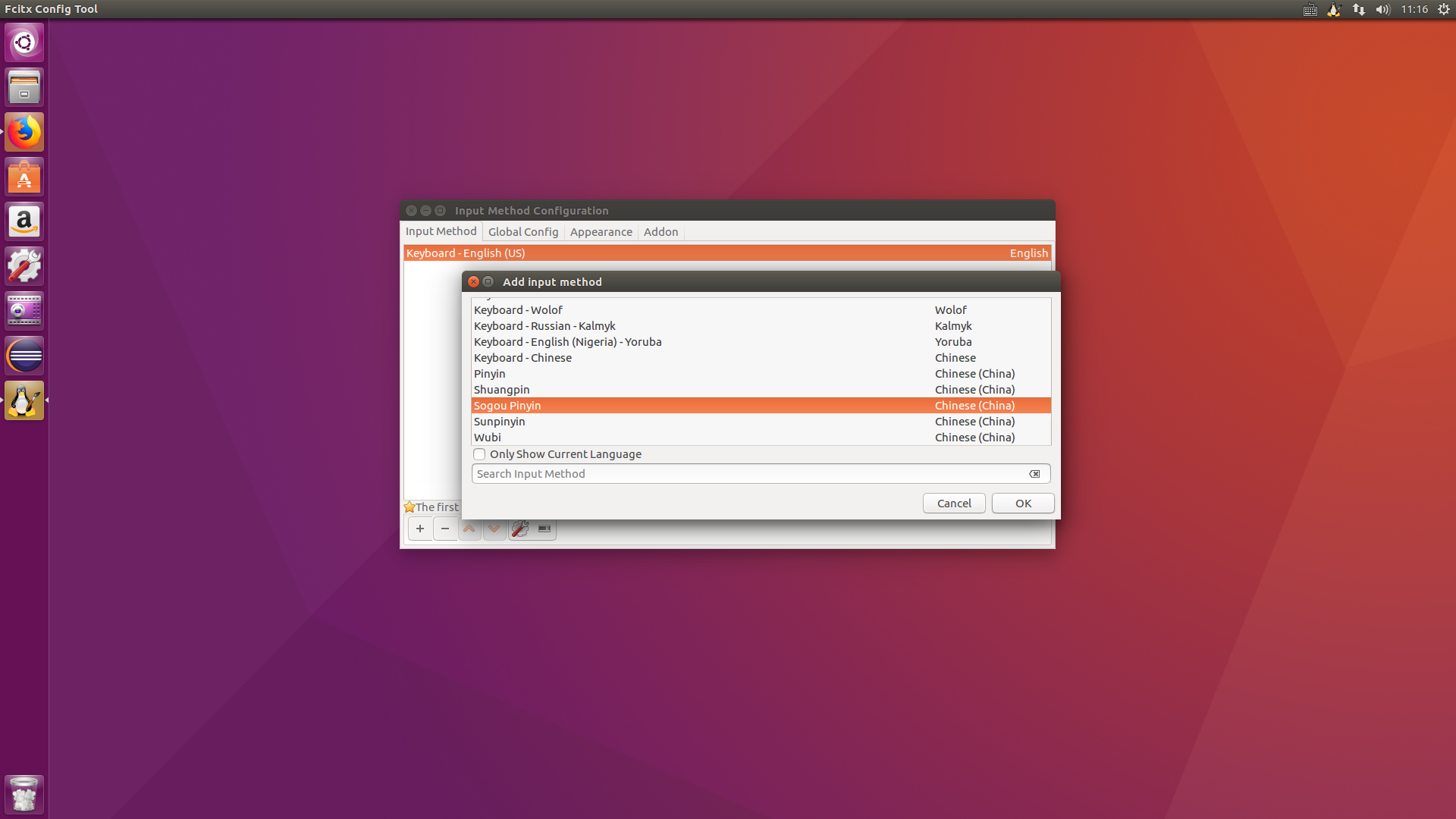This screenshot has height=819, width=1456.
Task: Open Firefox from the launcher
Action: pos(24,131)
